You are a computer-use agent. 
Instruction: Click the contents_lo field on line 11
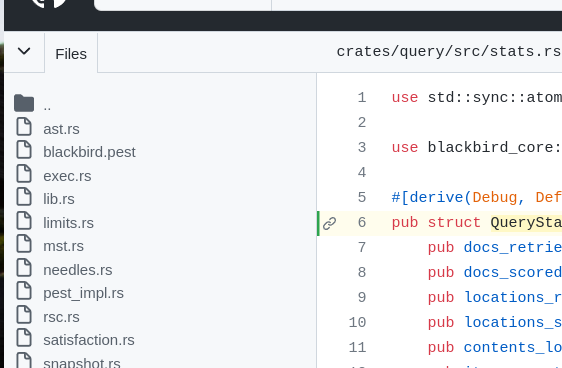(x=513, y=348)
